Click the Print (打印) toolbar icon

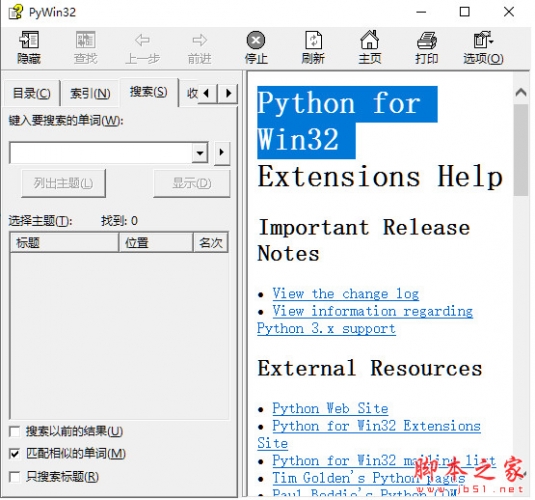(426, 40)
